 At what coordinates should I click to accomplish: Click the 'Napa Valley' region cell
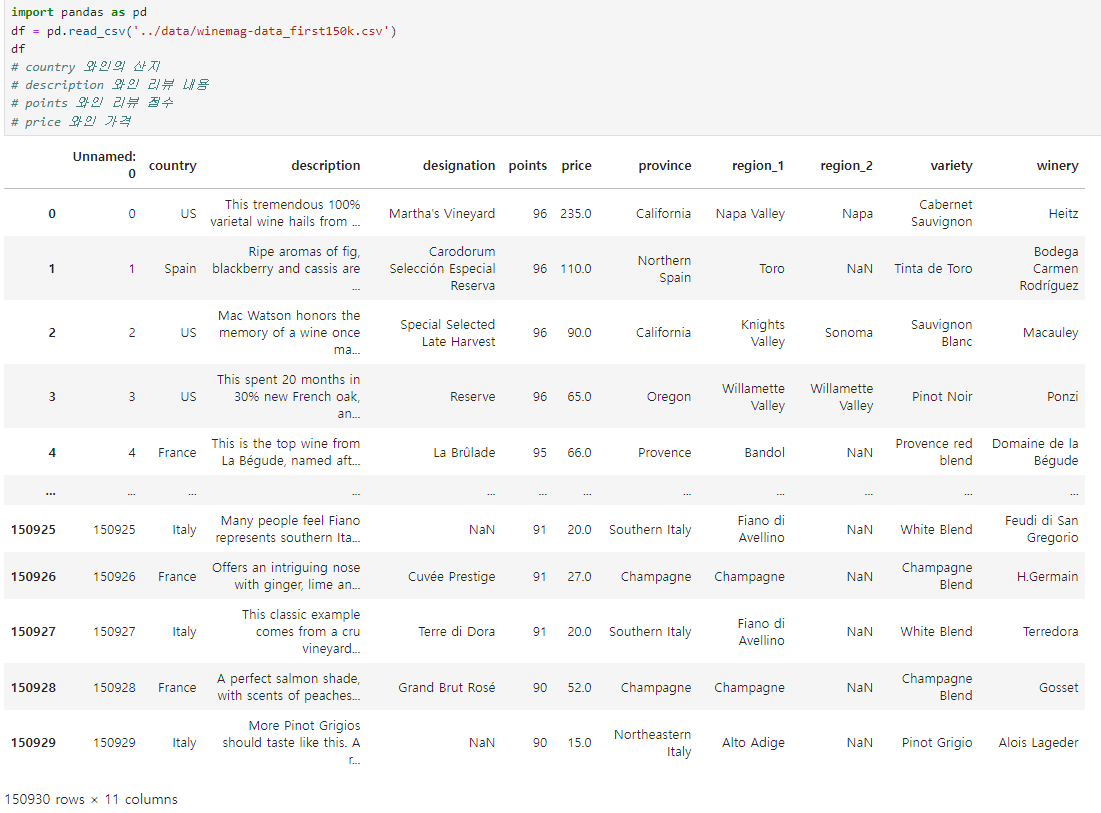click(750, 213)
